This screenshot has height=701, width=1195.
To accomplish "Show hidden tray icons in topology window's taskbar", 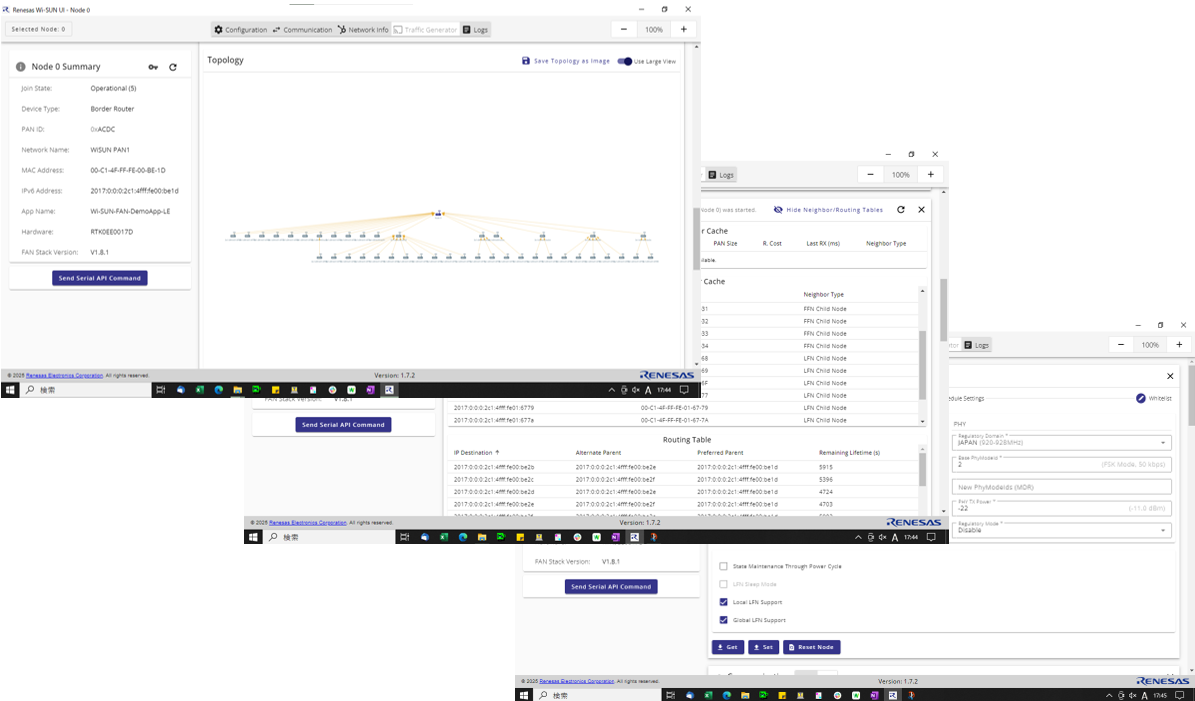I will pos(611,390).
